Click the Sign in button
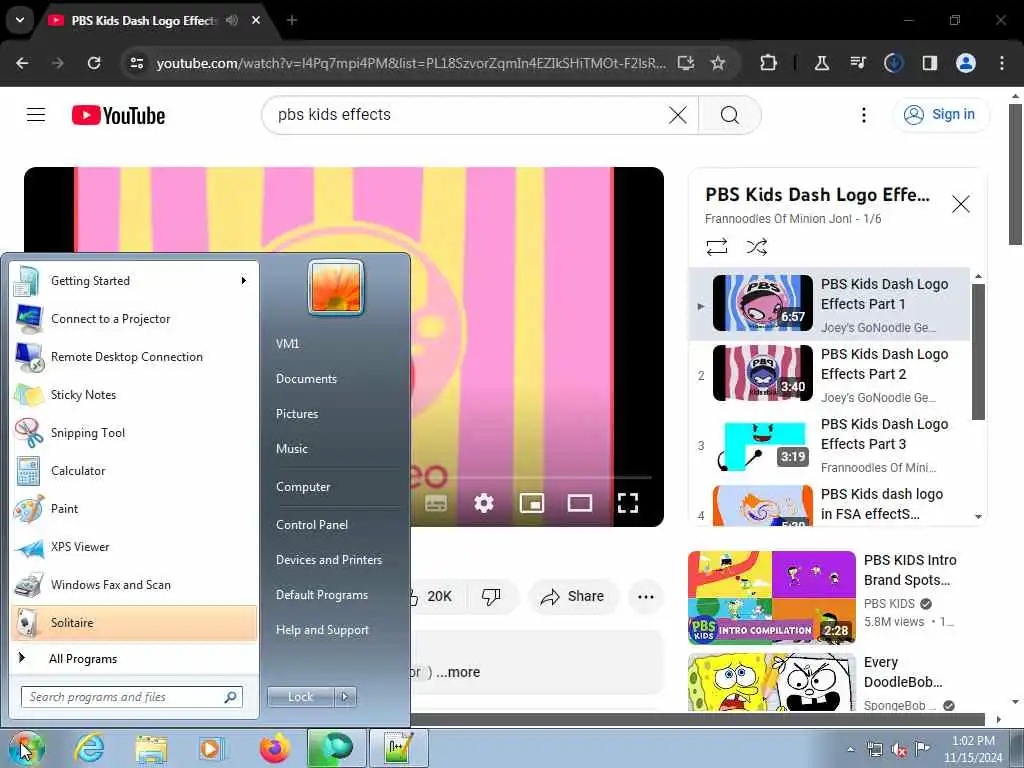The width and height of the screenshot is (1024, 768). [940, 115]
